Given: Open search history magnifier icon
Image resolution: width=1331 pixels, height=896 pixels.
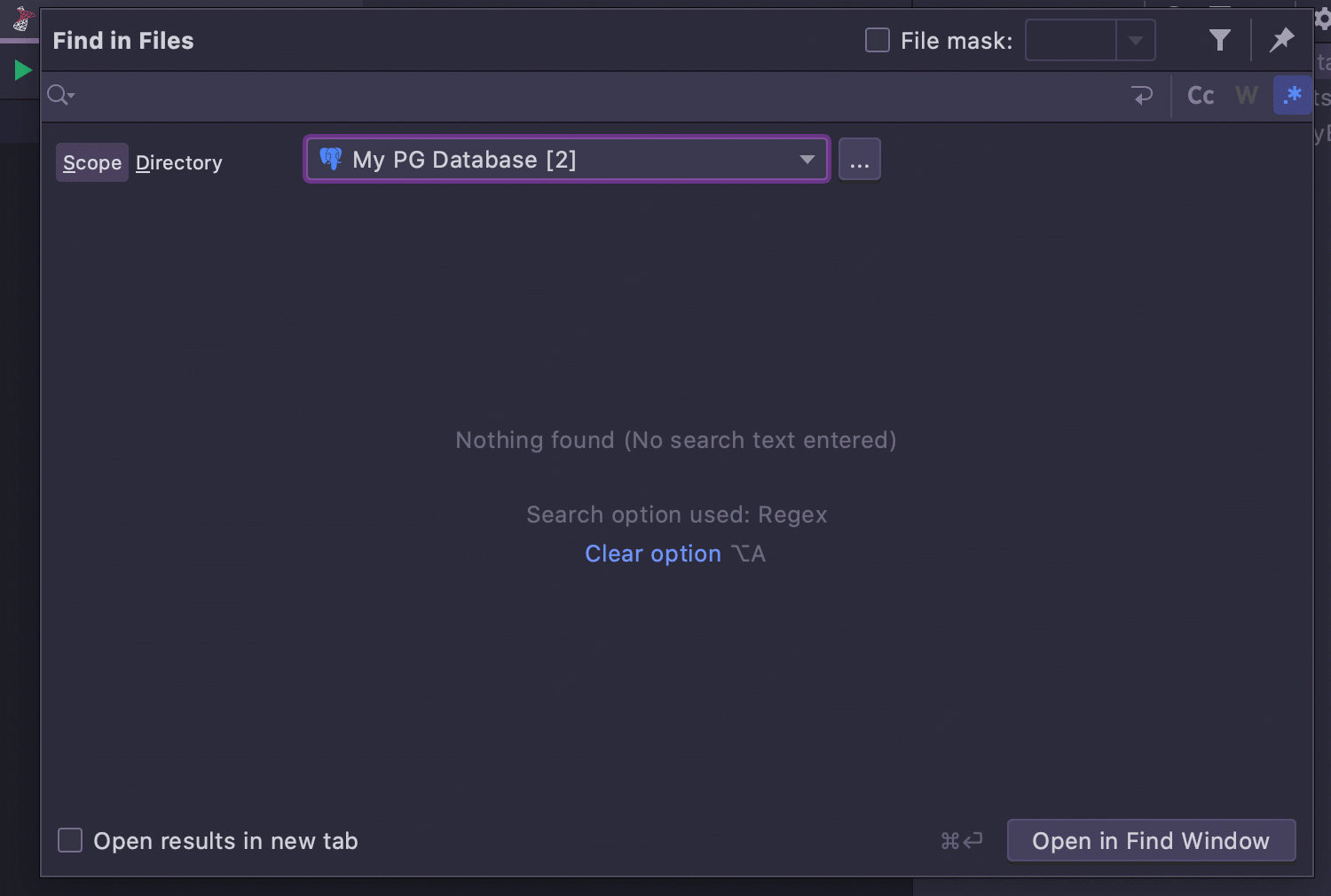Looking at the screenshot, I should 60,95.
